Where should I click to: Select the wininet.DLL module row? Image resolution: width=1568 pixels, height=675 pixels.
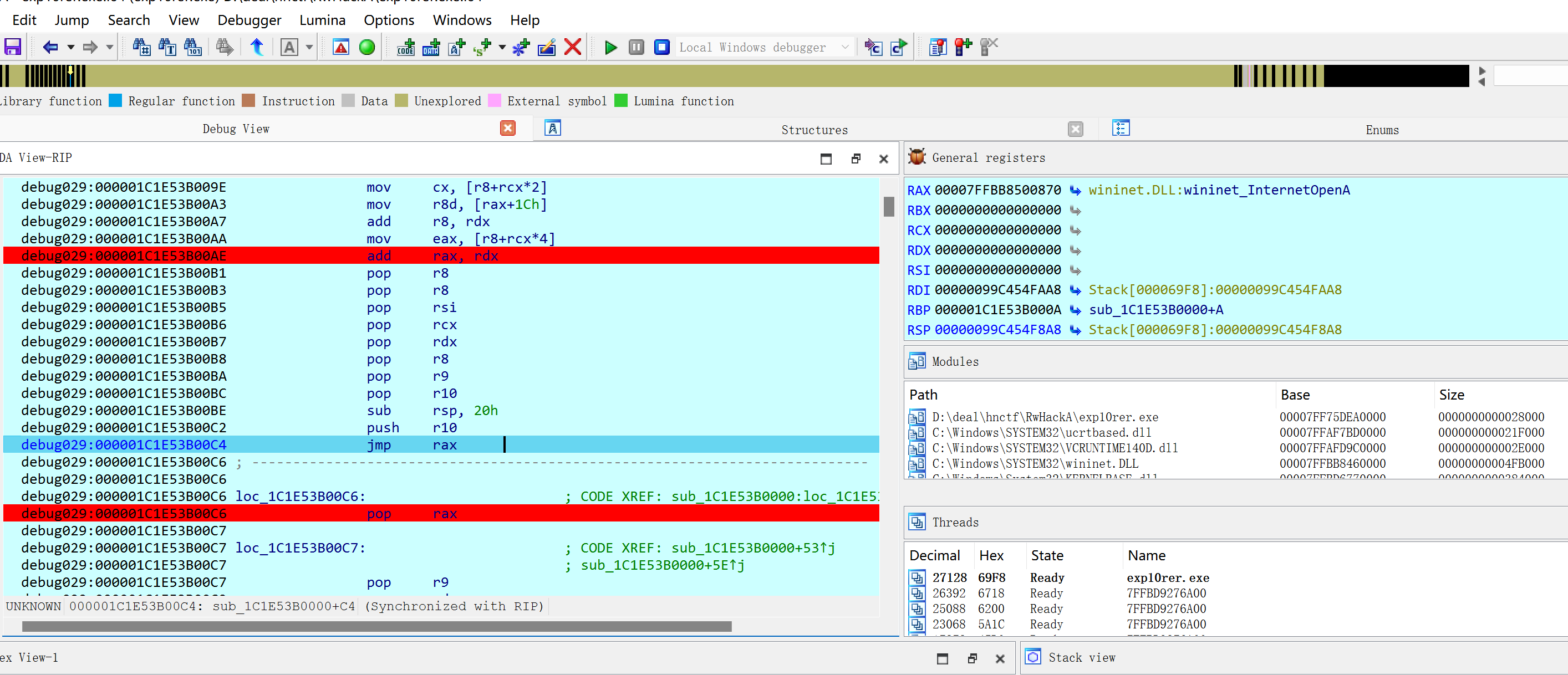[1236, 464]
